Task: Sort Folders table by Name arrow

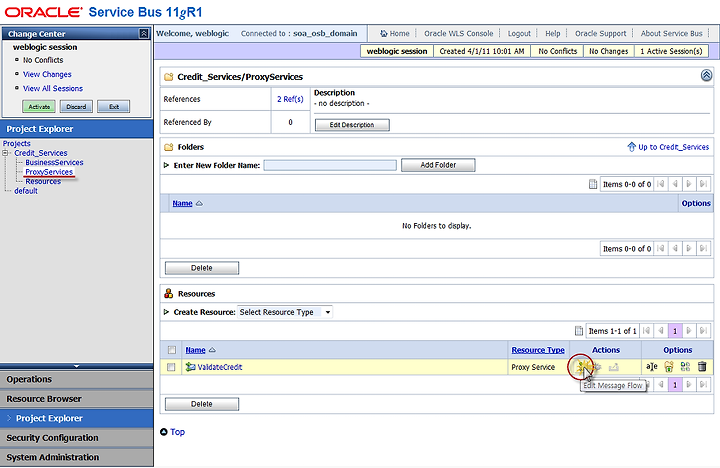Action: click(199, 203)
